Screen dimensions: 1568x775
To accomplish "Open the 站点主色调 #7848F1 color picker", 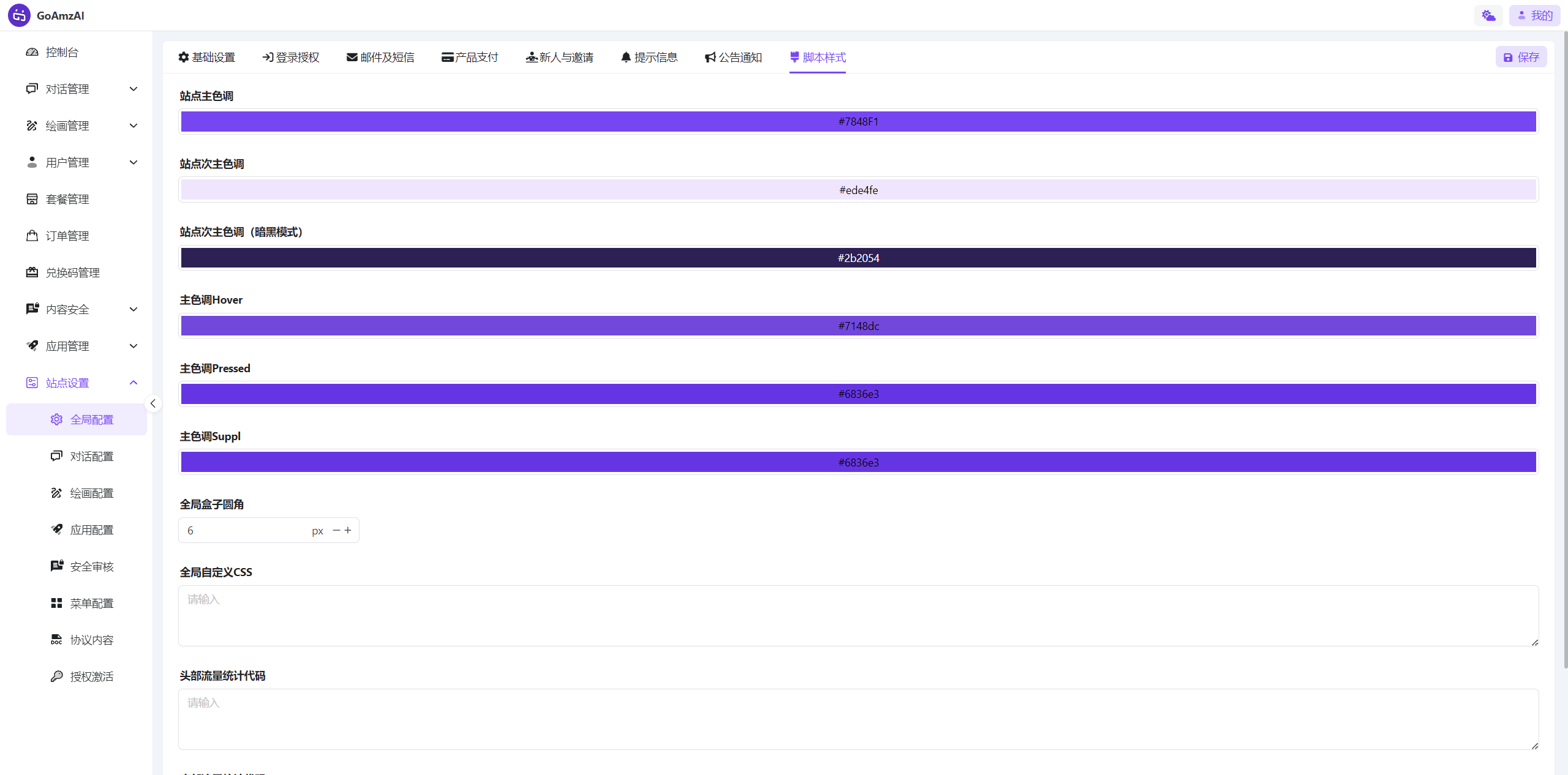I will pos(858,121).
